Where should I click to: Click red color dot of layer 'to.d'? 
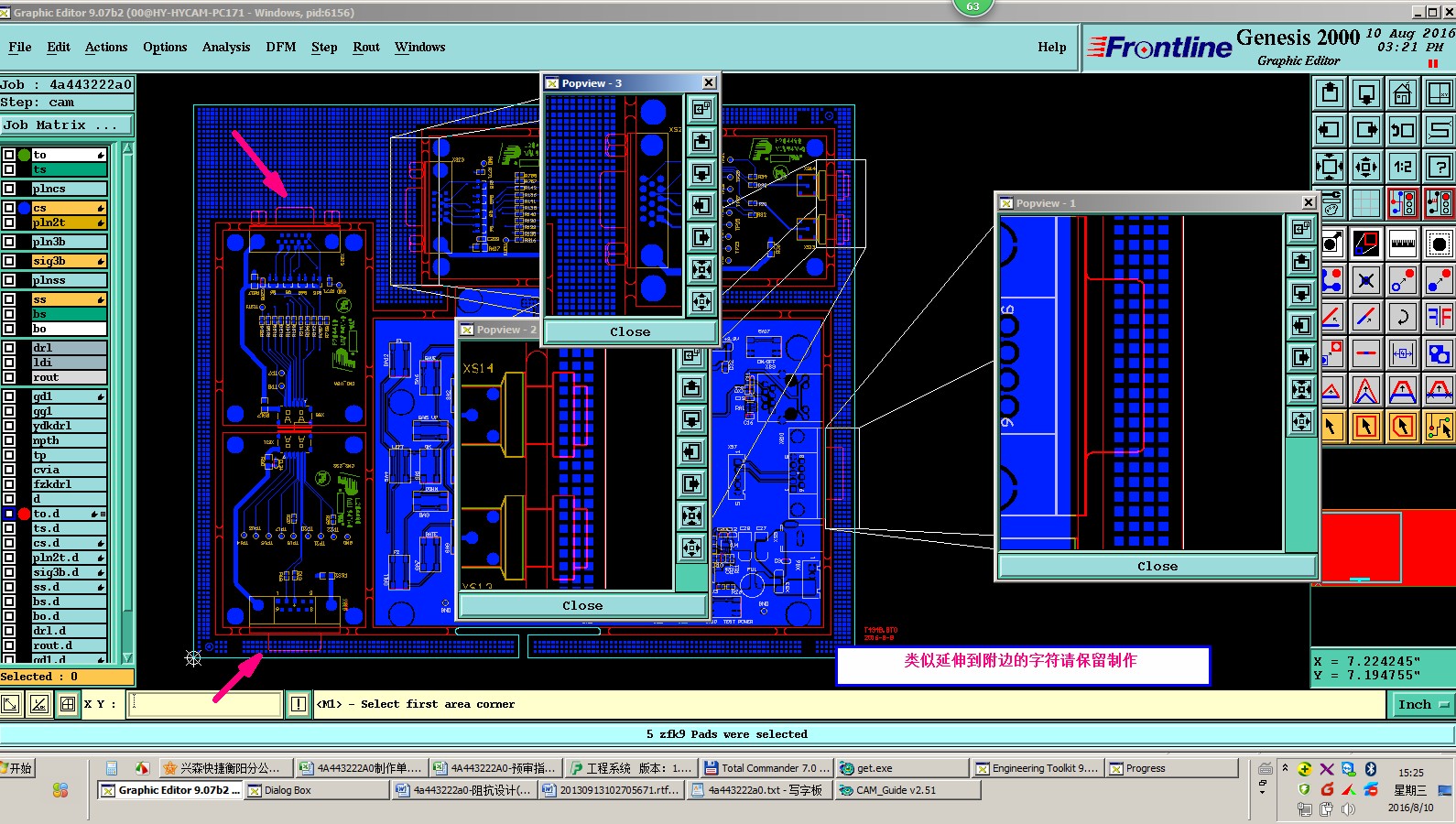[24, 514]
